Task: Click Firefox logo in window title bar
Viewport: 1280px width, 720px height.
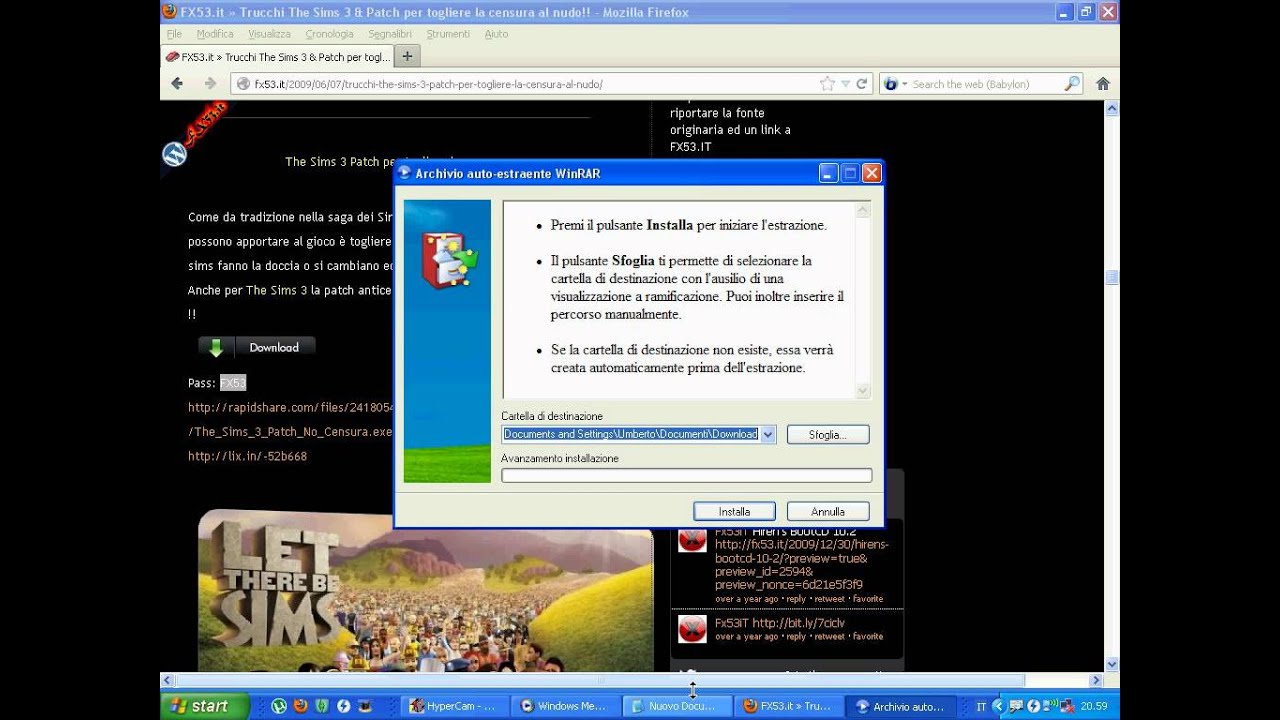Action: [170, 12]
